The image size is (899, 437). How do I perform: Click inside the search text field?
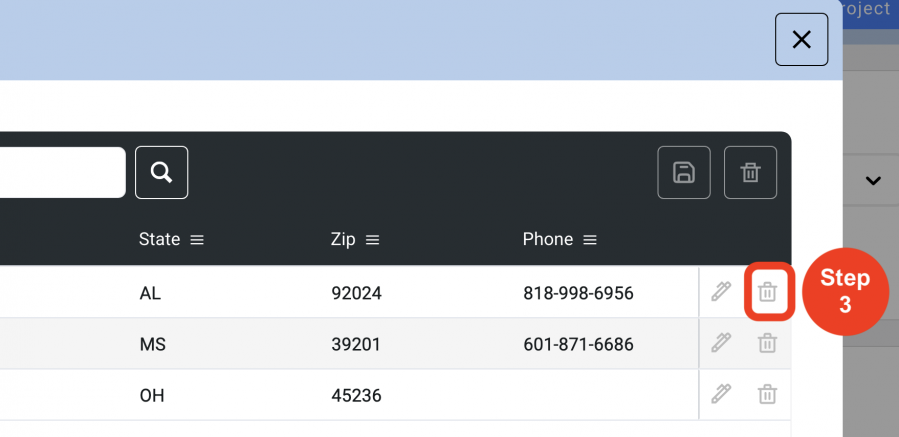coord(62,173)
